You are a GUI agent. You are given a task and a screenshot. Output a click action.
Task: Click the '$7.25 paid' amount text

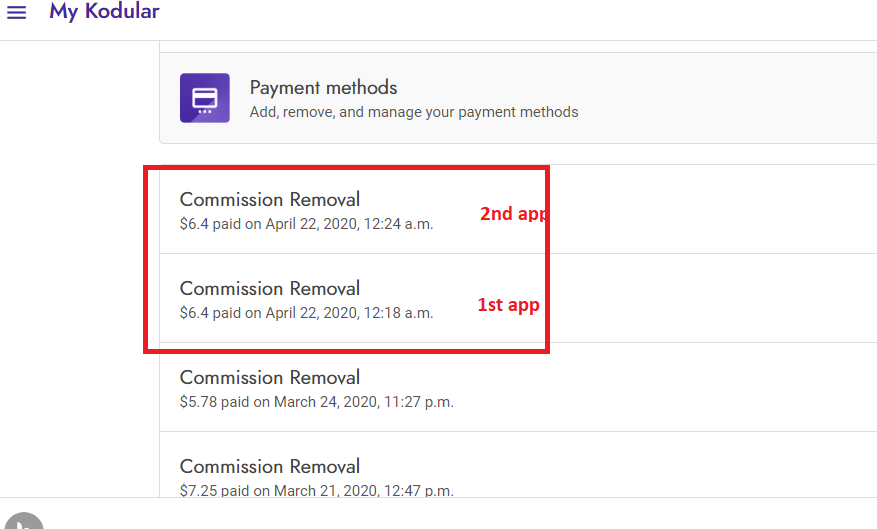tap(214, 490)
